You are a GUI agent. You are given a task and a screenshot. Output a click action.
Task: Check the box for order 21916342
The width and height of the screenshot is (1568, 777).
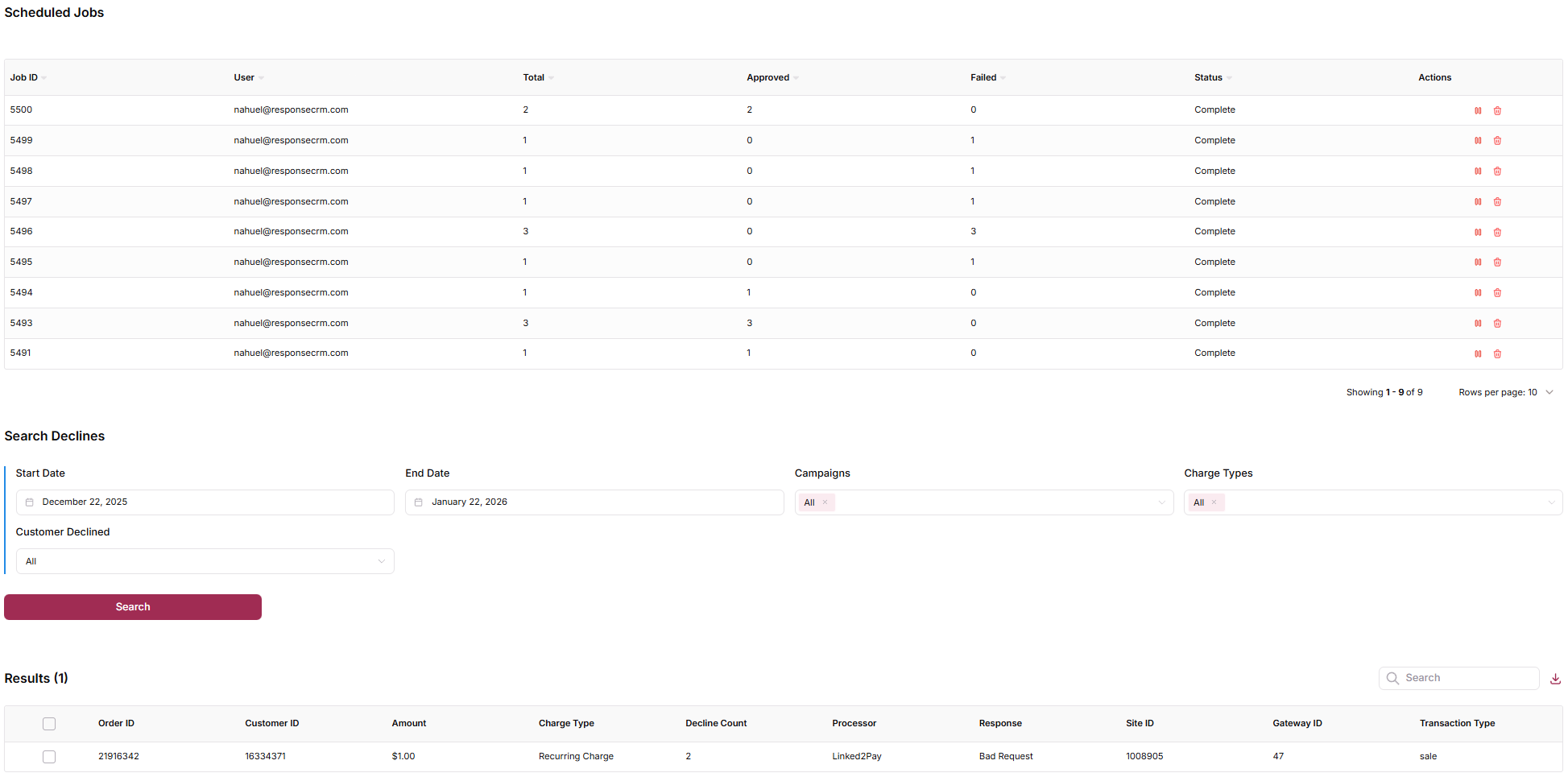tap(49, 757)
